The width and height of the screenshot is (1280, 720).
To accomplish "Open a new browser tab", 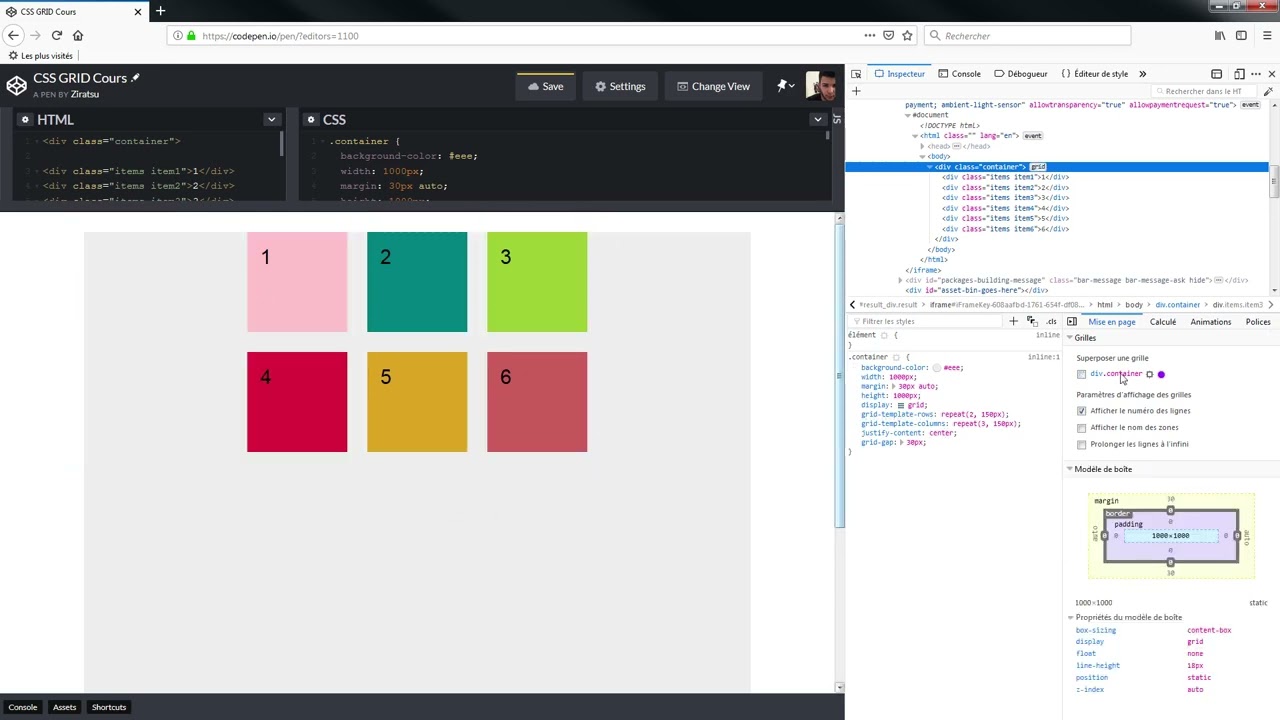I will tap(160, 11).
